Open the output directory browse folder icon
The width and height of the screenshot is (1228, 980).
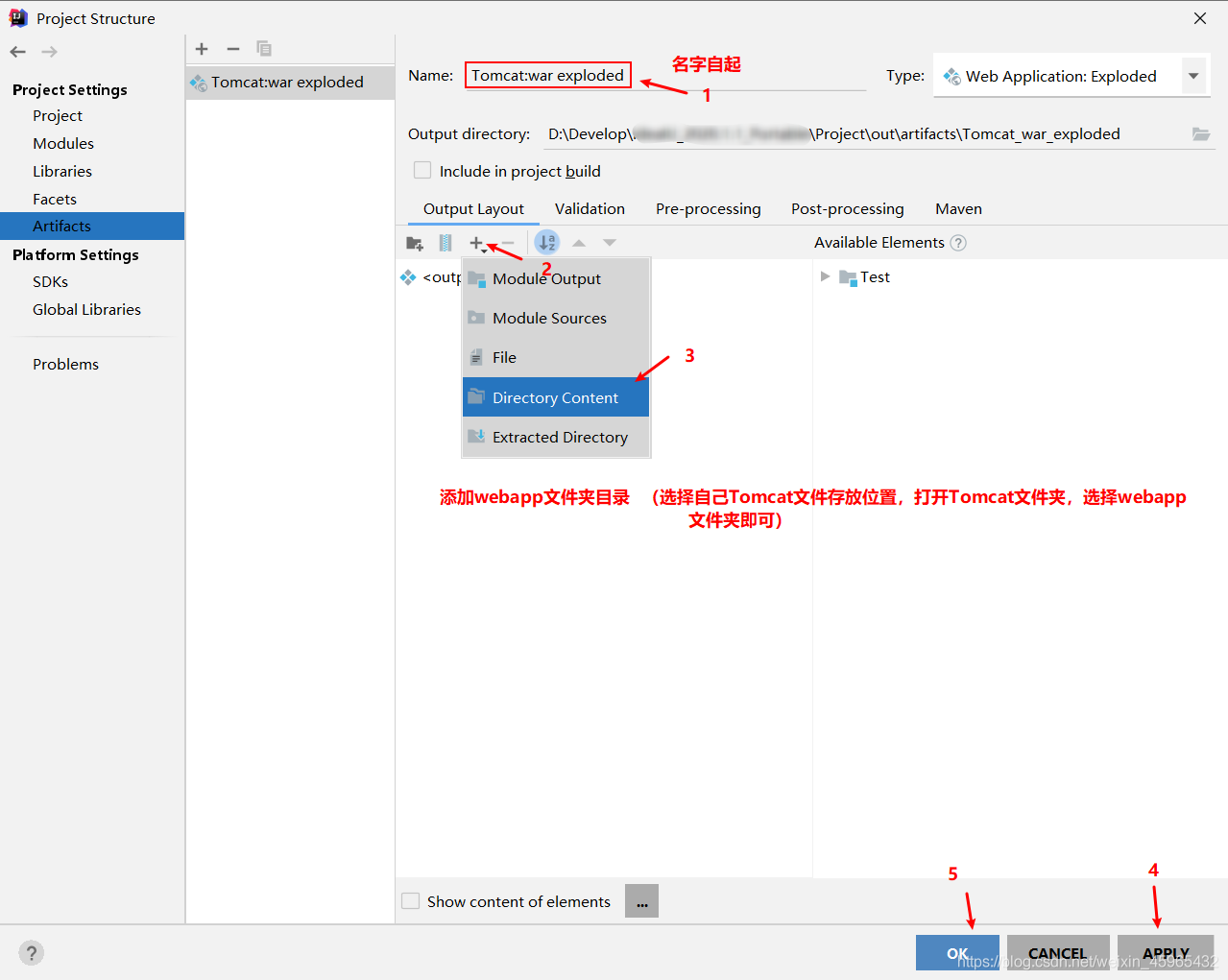click(x=1200, y=134)
